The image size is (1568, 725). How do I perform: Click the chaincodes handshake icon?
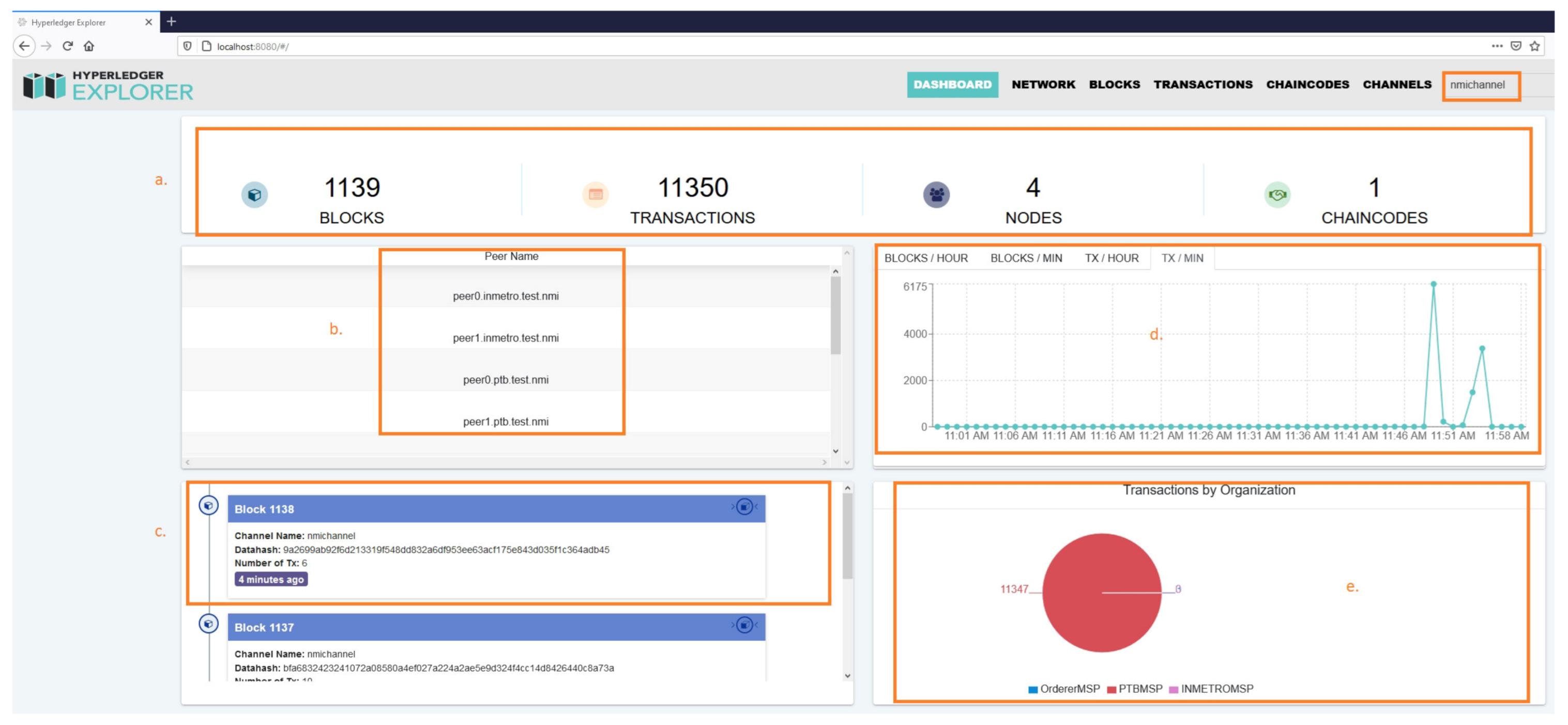coord(1277,195)
